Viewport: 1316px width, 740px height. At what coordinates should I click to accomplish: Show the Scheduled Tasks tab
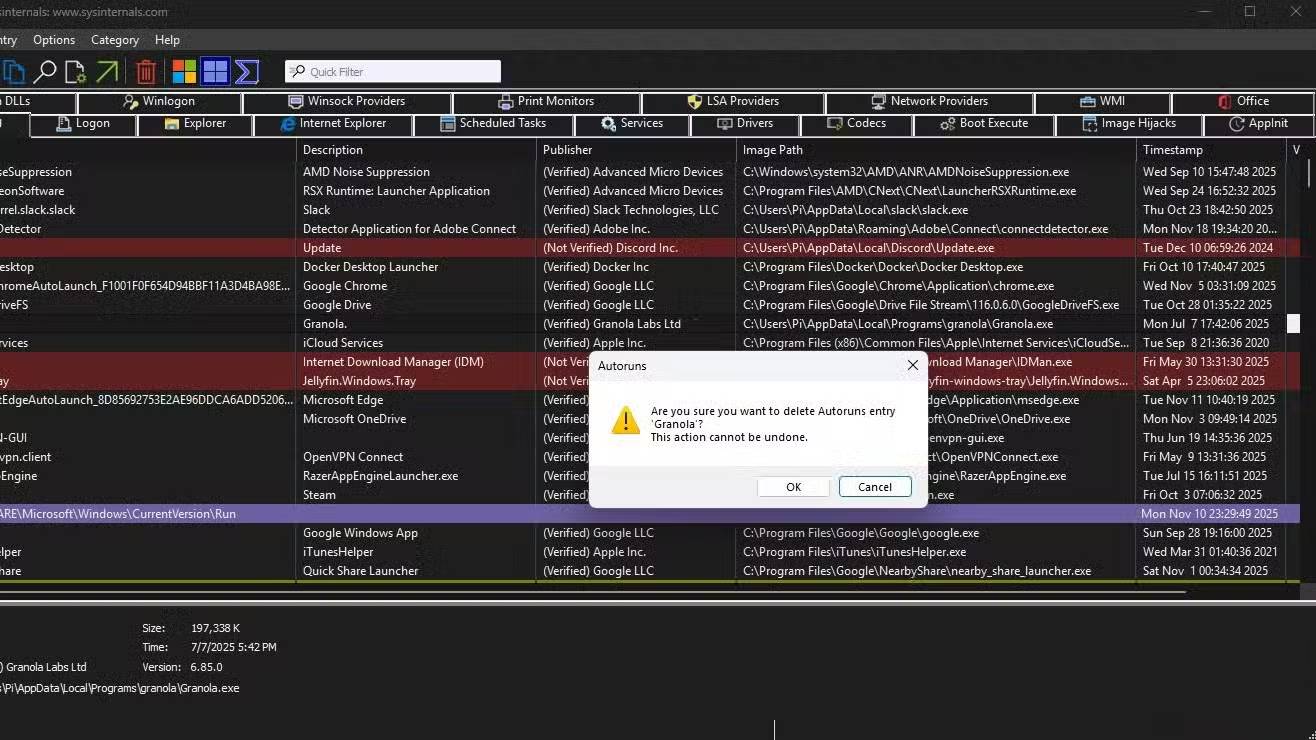(493, 123)
